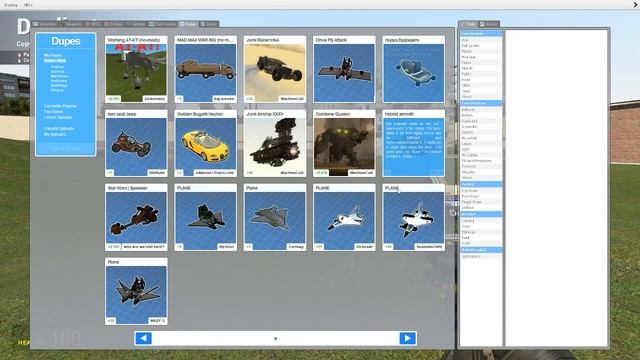Switch to the Vehicles tab
The width and height of the screenshot is (640, 360).
[136, 24]
